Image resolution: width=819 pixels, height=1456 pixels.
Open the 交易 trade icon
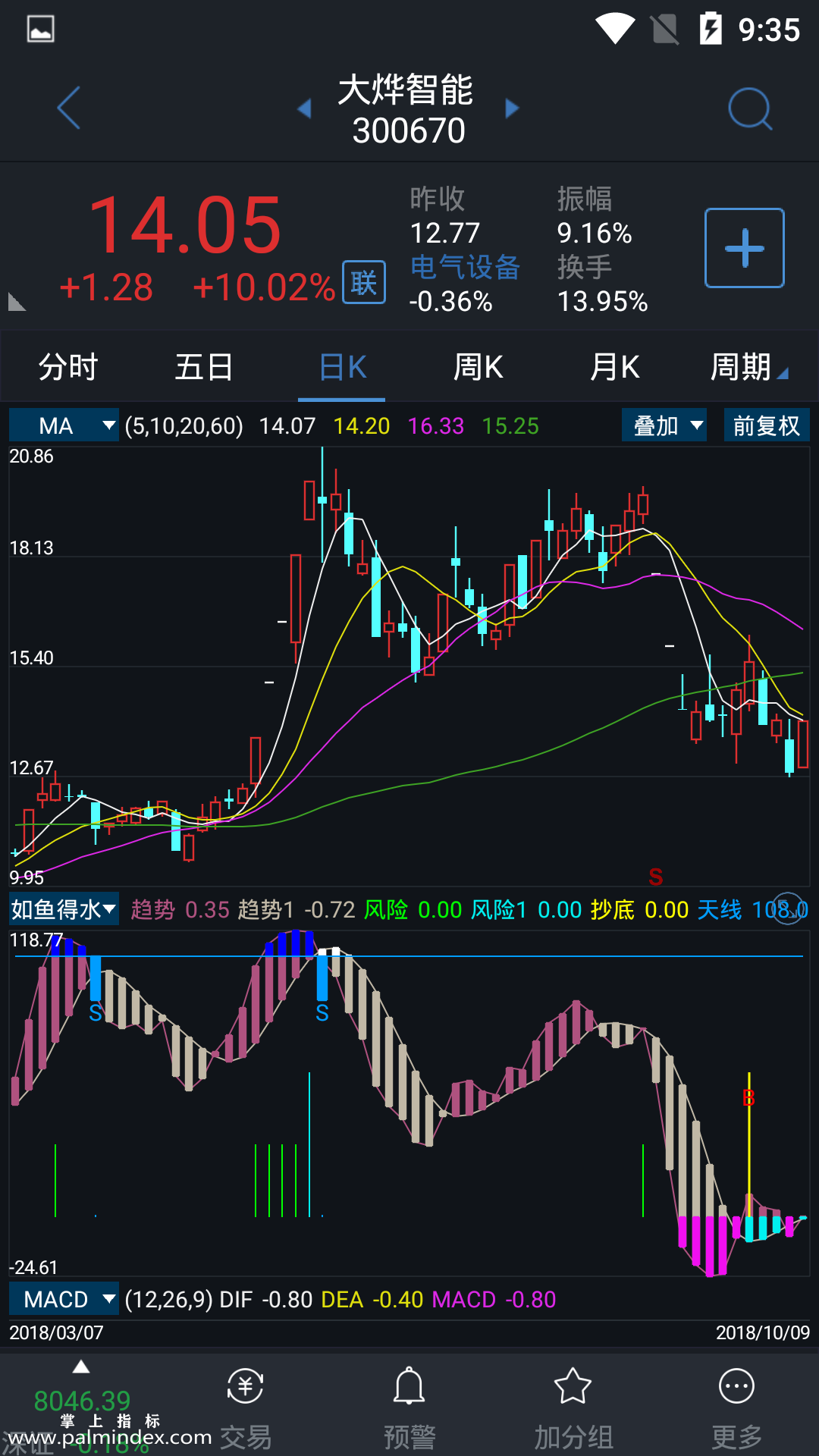coord(246,1387)
